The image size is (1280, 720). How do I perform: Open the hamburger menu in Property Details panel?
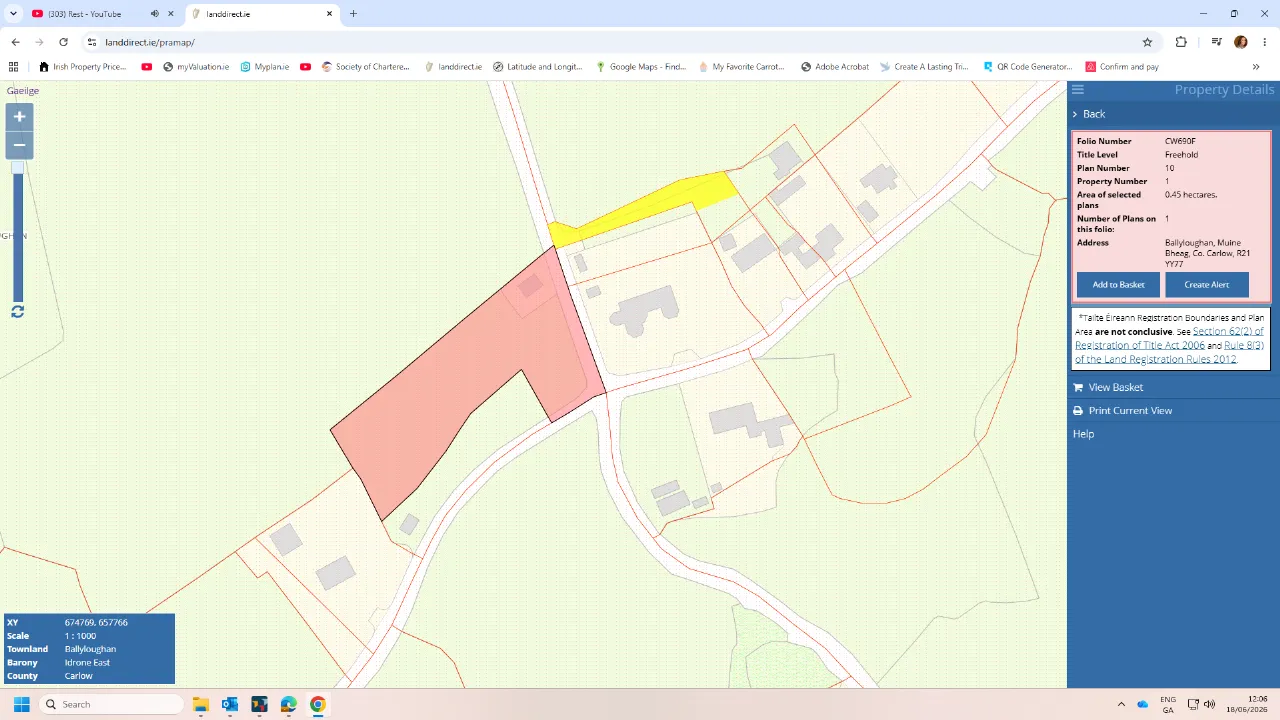[x=1078, y=90]
